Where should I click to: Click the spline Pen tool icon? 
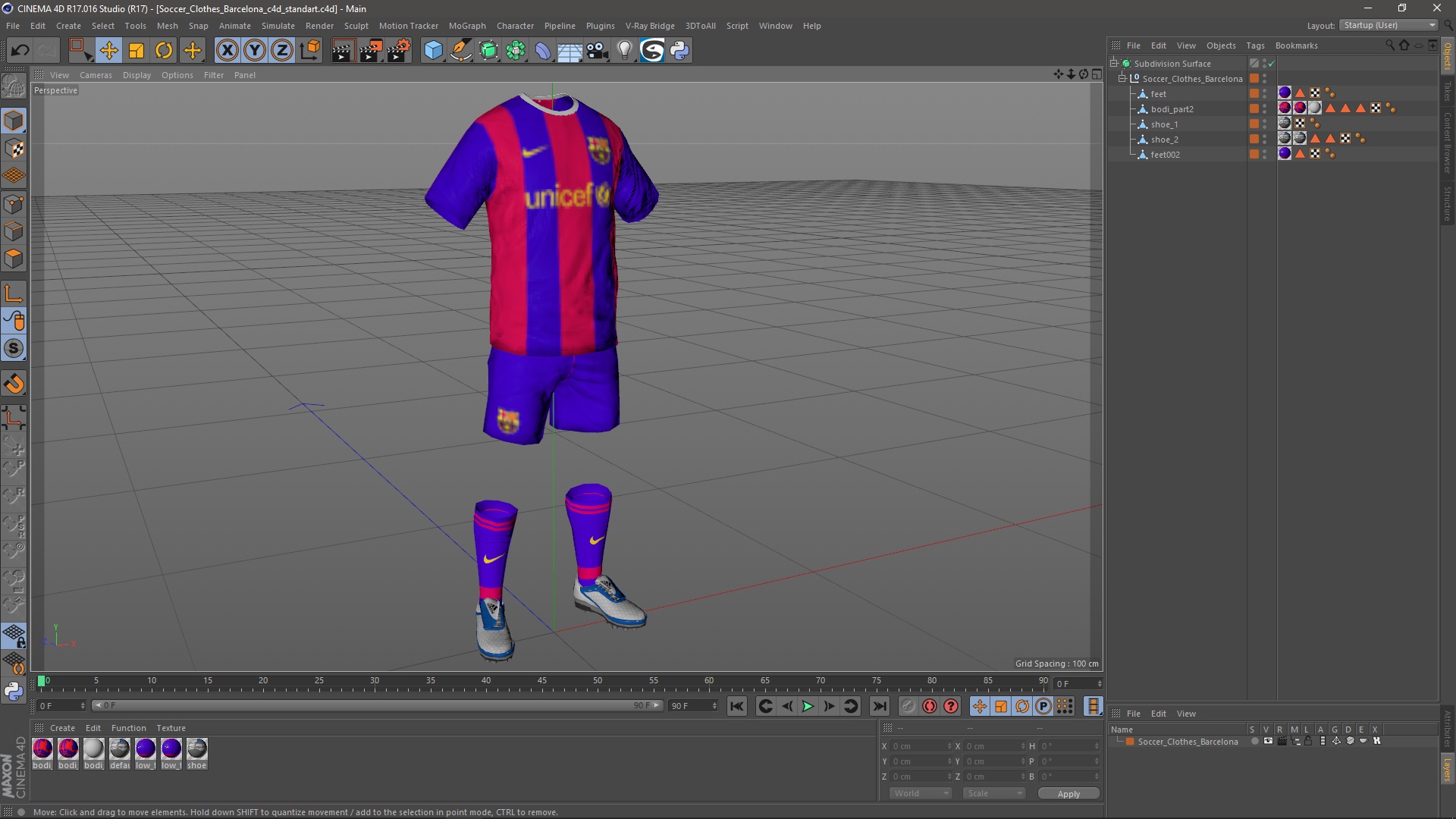(461, 51)
